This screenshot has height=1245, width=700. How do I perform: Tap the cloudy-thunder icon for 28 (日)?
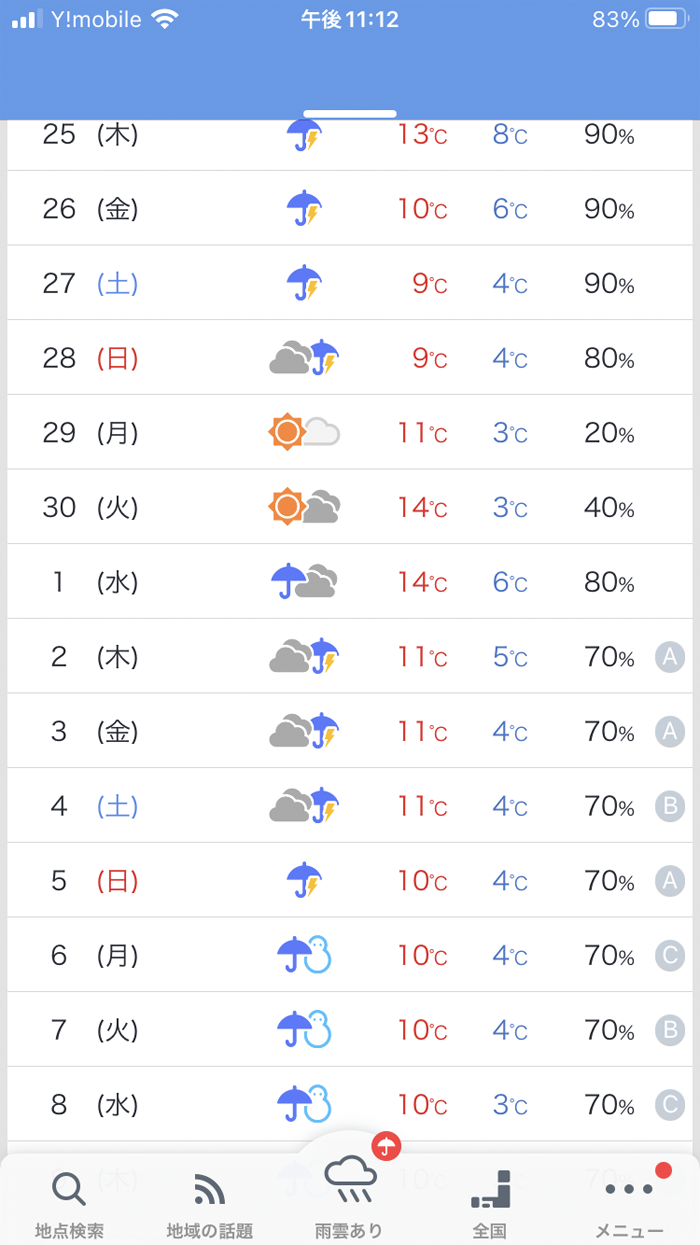click(x=304, y=358)
